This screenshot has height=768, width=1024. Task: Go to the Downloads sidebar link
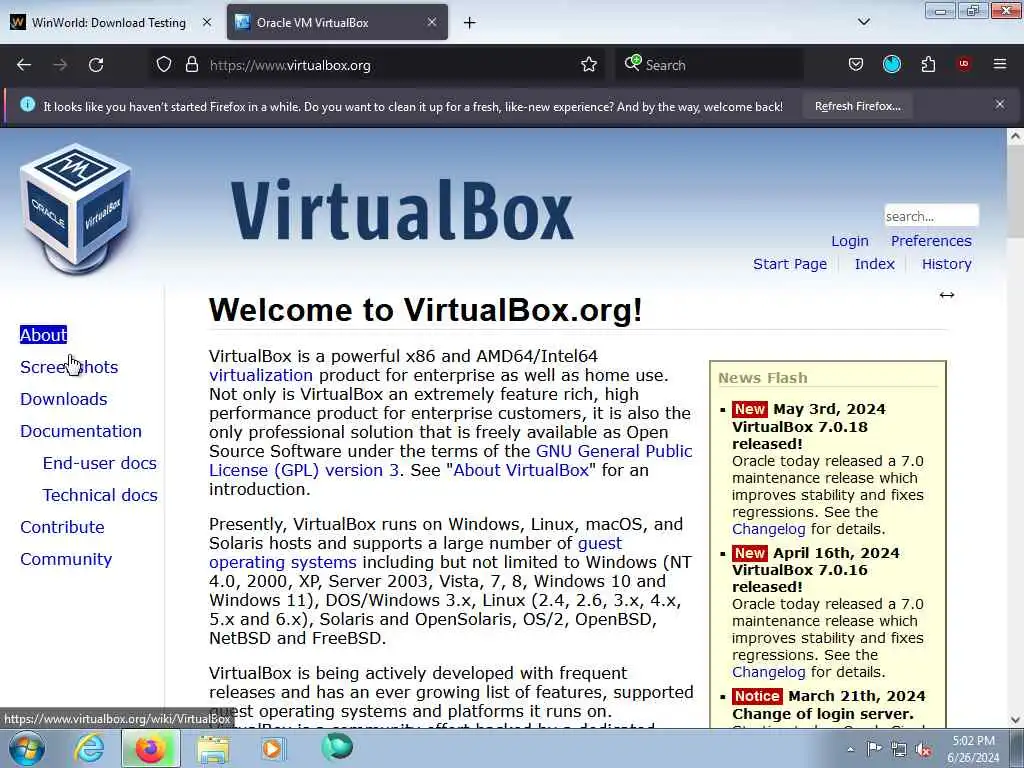(x=63, y=399)
